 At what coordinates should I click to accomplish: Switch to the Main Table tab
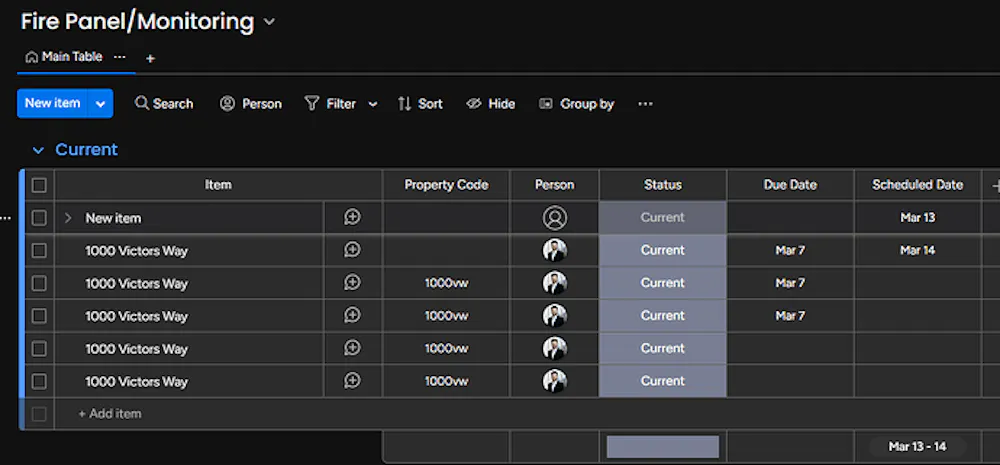64,57
